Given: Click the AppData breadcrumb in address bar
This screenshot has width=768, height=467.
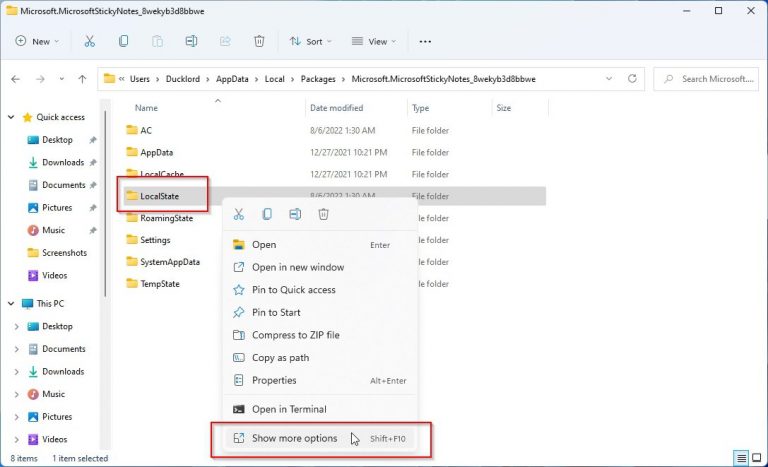Looking at the screenshot, I should point(232,79).
